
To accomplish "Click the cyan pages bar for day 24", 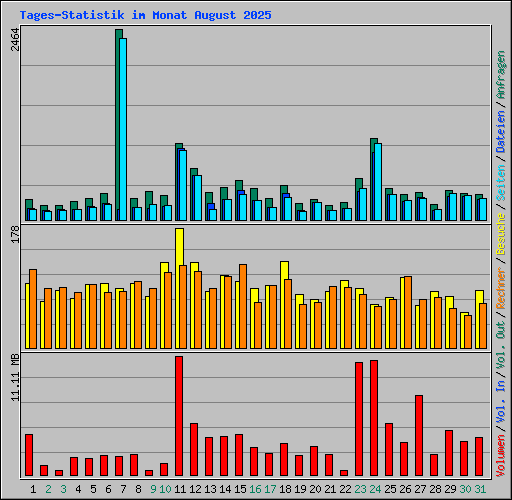I will [378, 182].
